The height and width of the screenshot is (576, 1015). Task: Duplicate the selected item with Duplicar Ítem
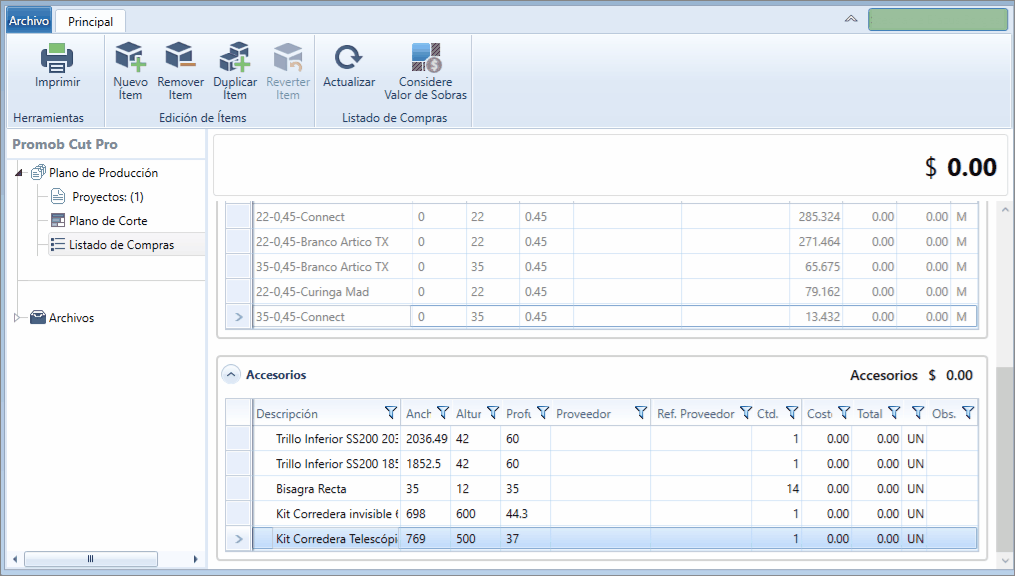pyautogui.click(x=235, y=71)
